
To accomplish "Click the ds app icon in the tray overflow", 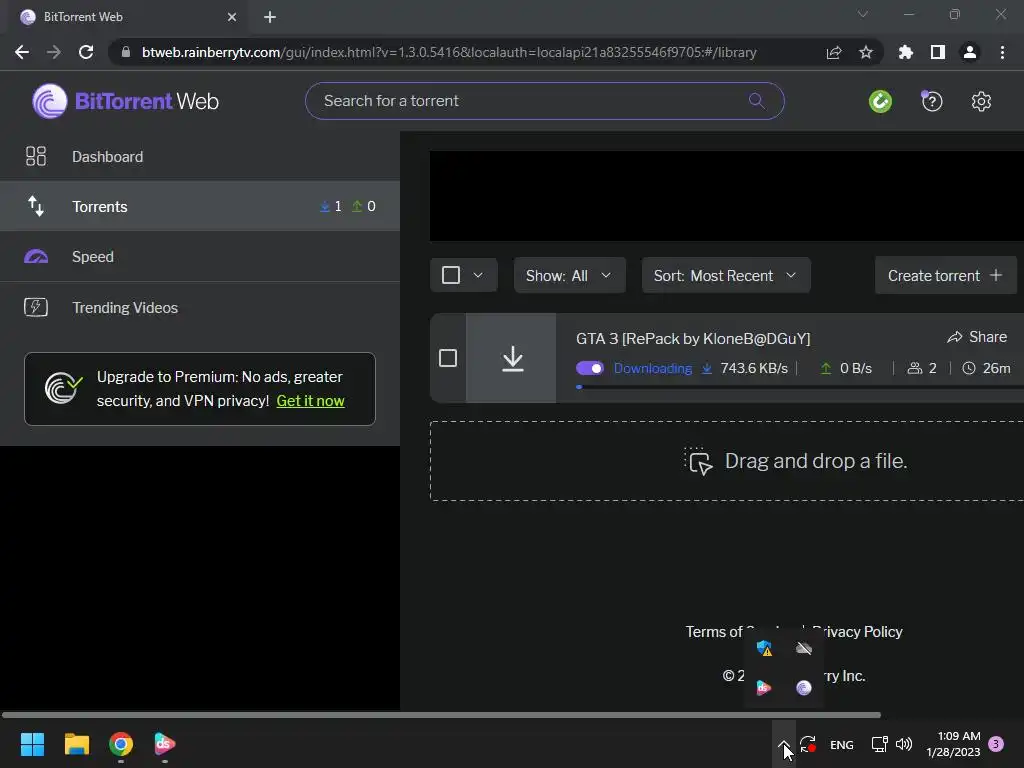I will (764, 688).
